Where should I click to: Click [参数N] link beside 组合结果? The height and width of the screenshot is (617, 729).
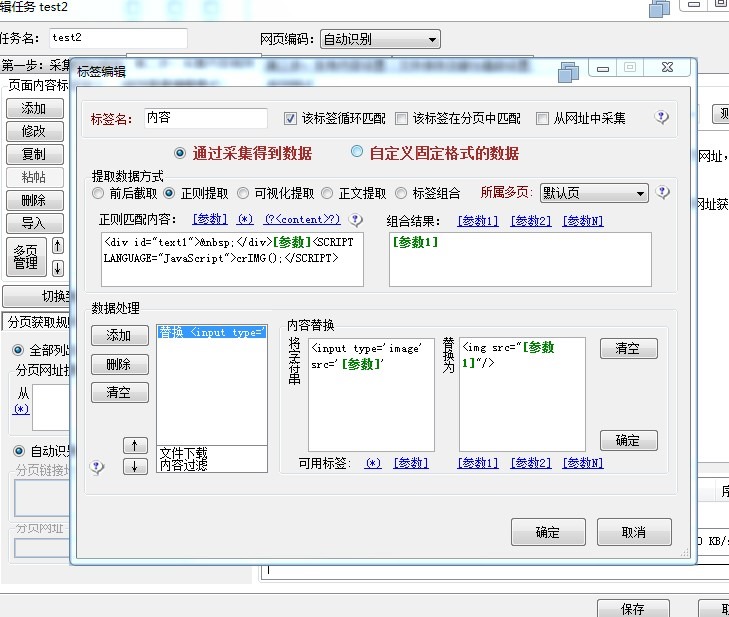[x=583, y=221]
